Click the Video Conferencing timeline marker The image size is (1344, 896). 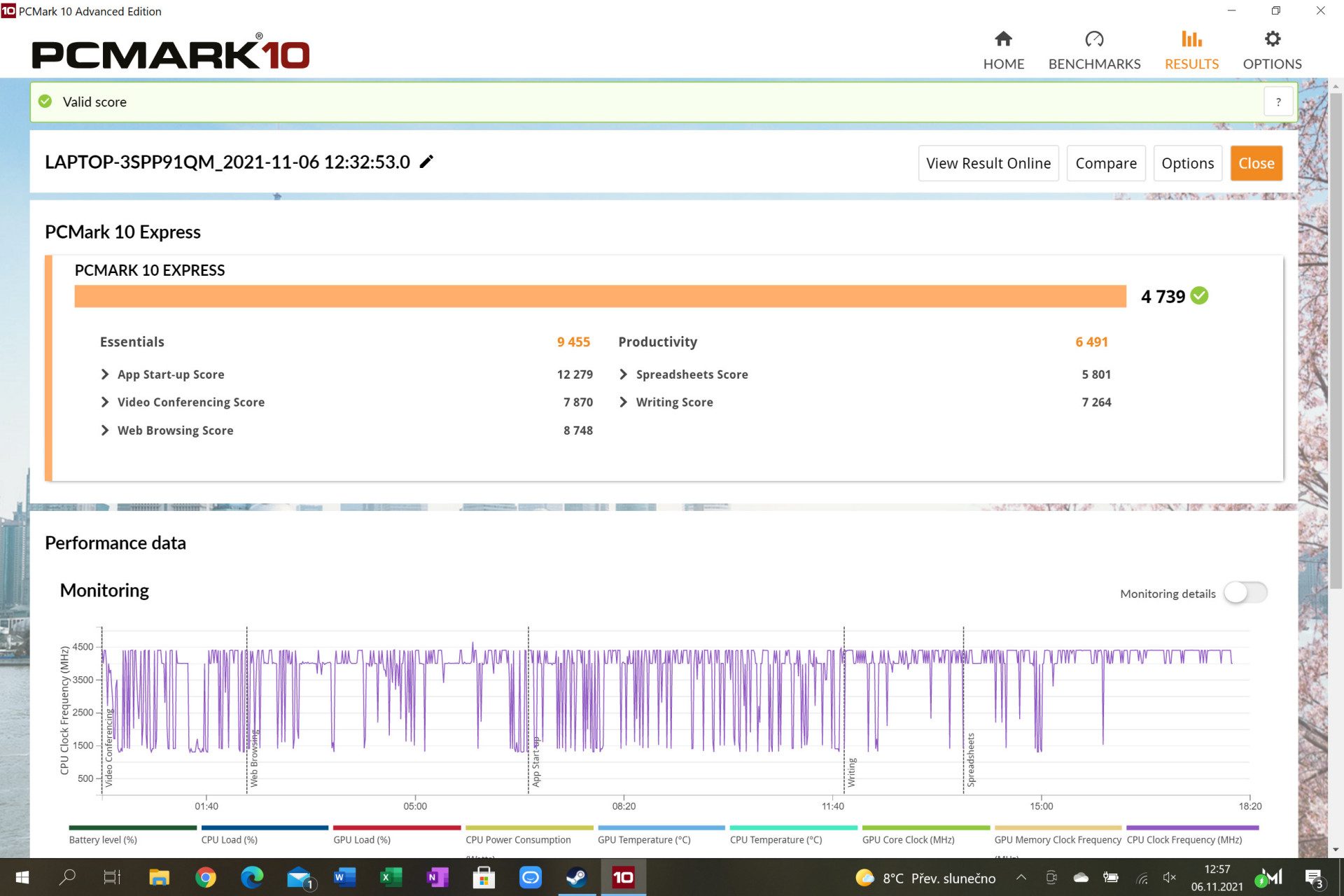click(108, 748)
